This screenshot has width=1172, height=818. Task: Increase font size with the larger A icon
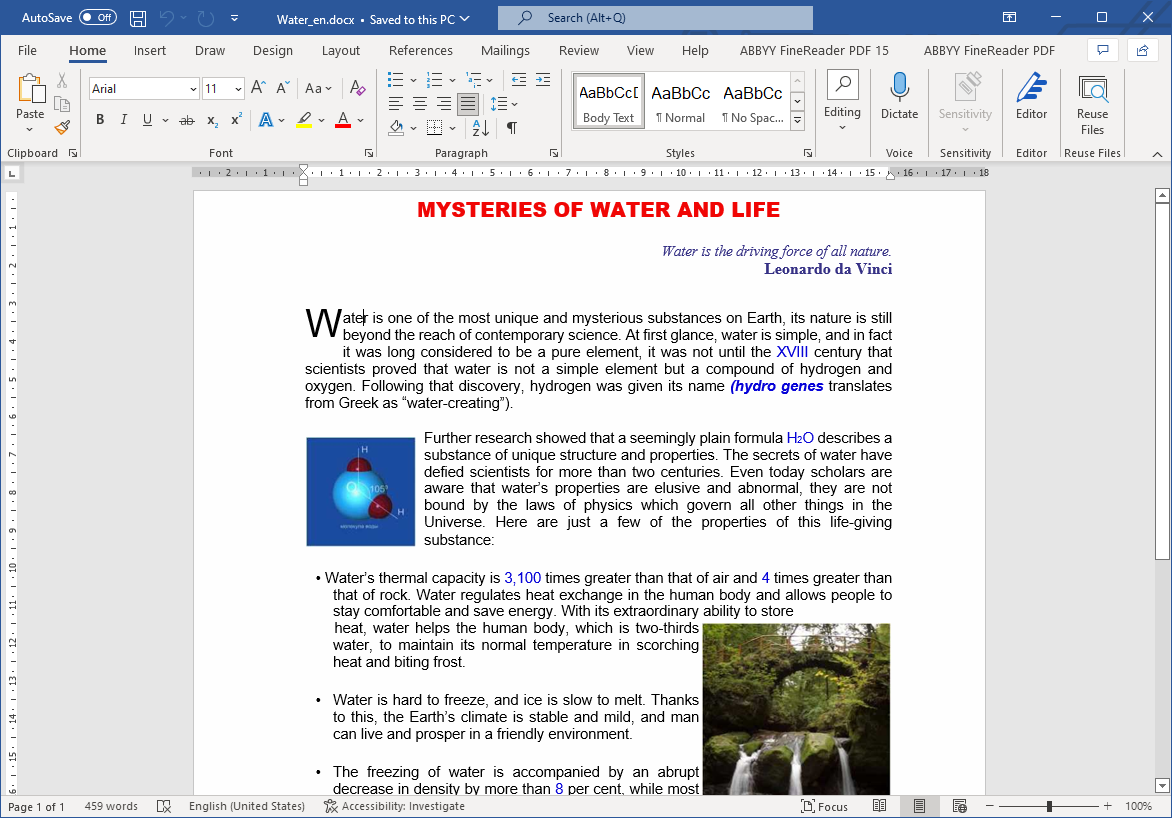[258, 88]
